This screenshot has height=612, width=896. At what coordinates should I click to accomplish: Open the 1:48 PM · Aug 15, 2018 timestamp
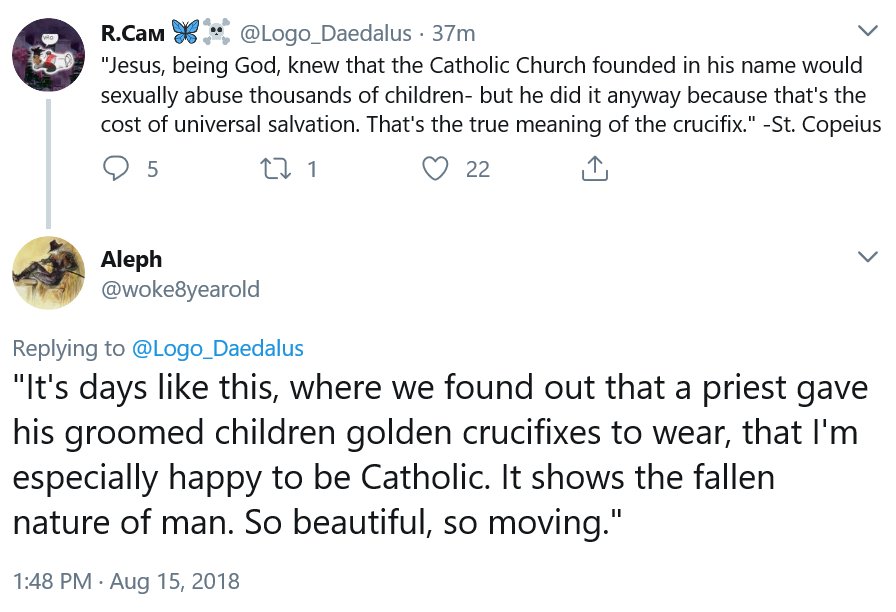pyautogui.click(x=126, y=581)
